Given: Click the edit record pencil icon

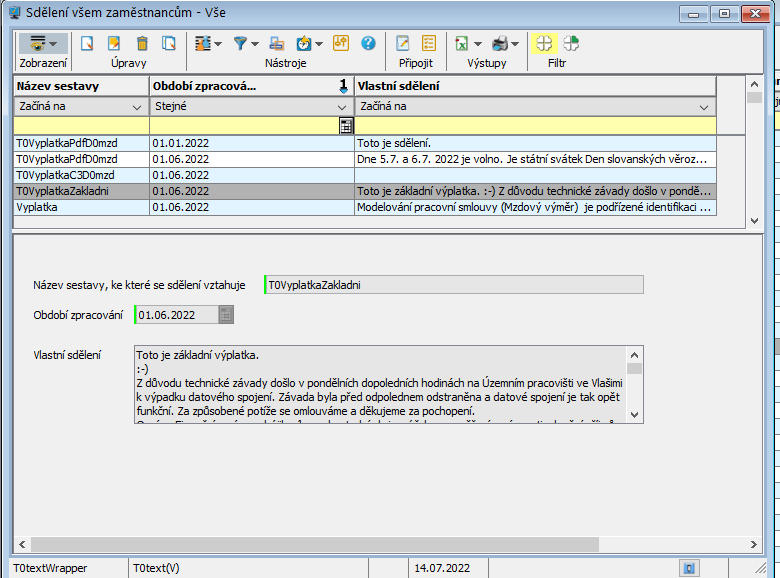Looking at the screenshot, I should pos(114,44).
